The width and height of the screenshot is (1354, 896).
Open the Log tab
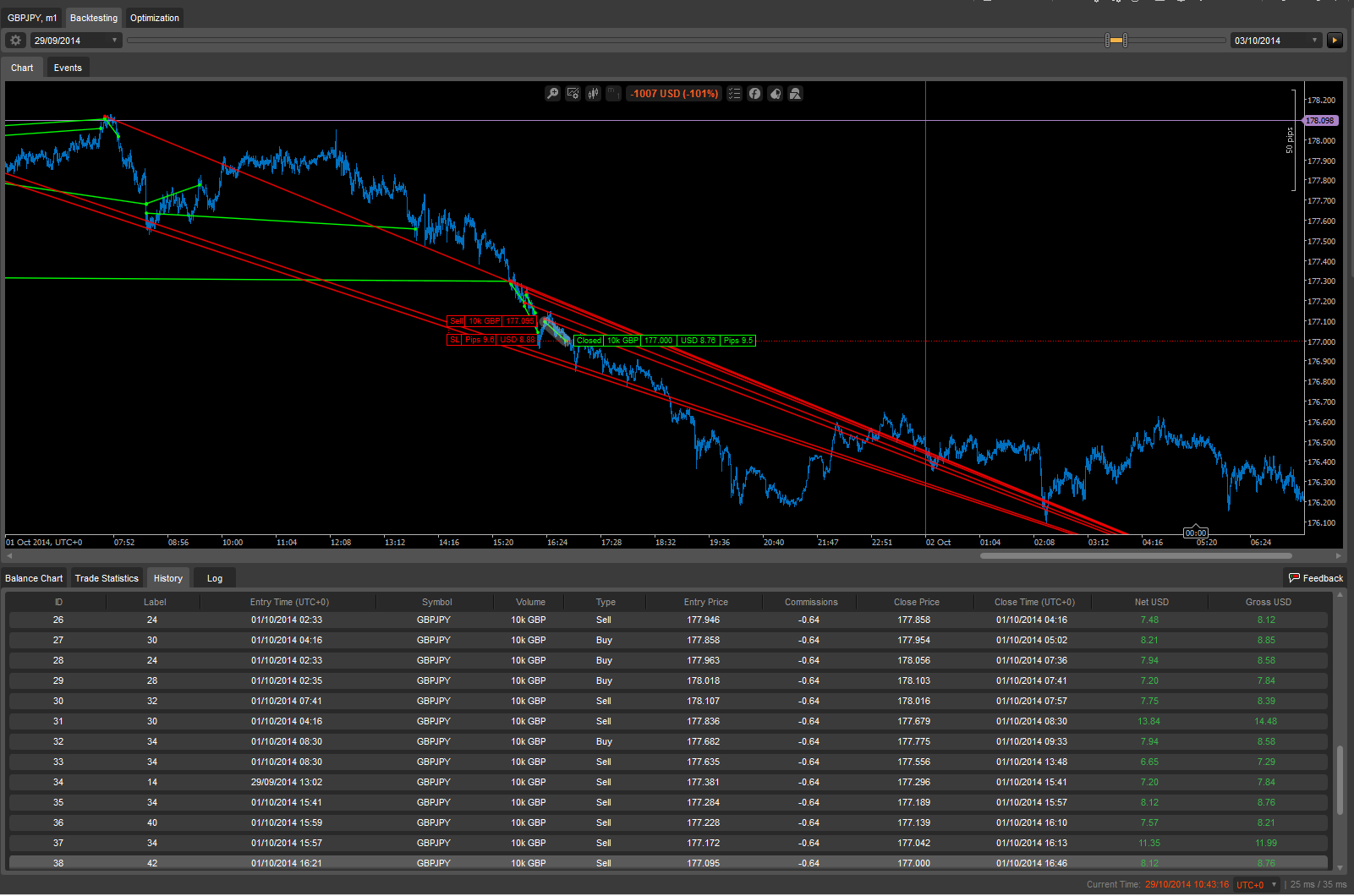215,578
